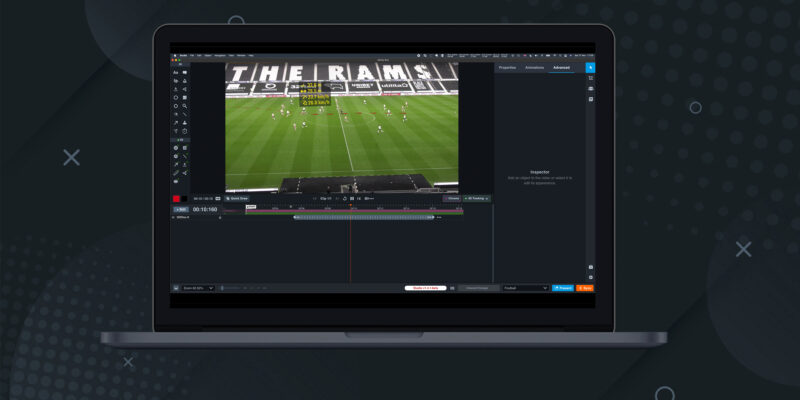Image resolution: width=800 pixels, height=400 pixels.
Task: Click the Quick Draw button
Action: (237, 198)
